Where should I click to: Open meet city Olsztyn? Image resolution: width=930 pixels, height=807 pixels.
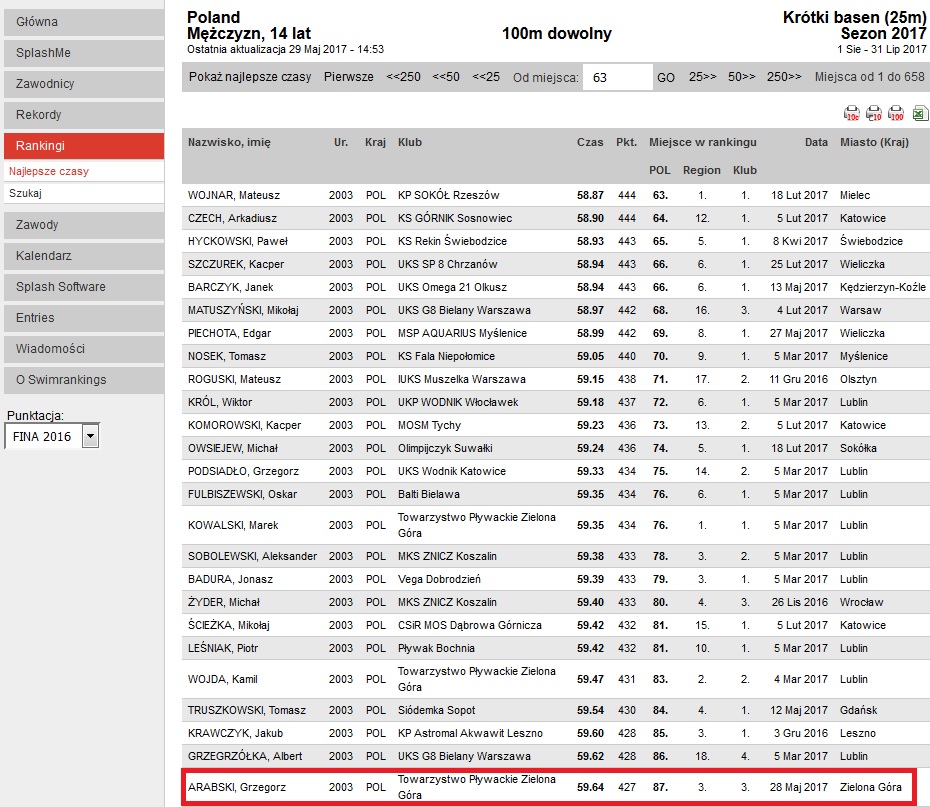click(x=858, y=379)
